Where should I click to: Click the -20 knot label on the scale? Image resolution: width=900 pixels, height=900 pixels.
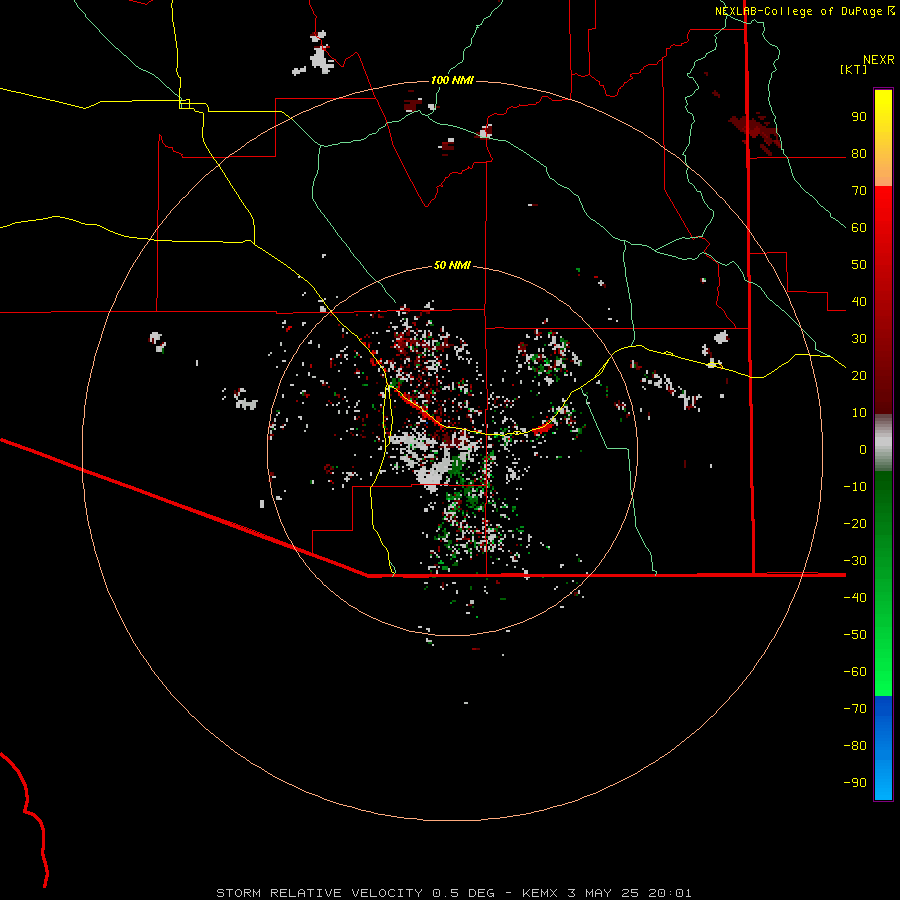point(855,523)
